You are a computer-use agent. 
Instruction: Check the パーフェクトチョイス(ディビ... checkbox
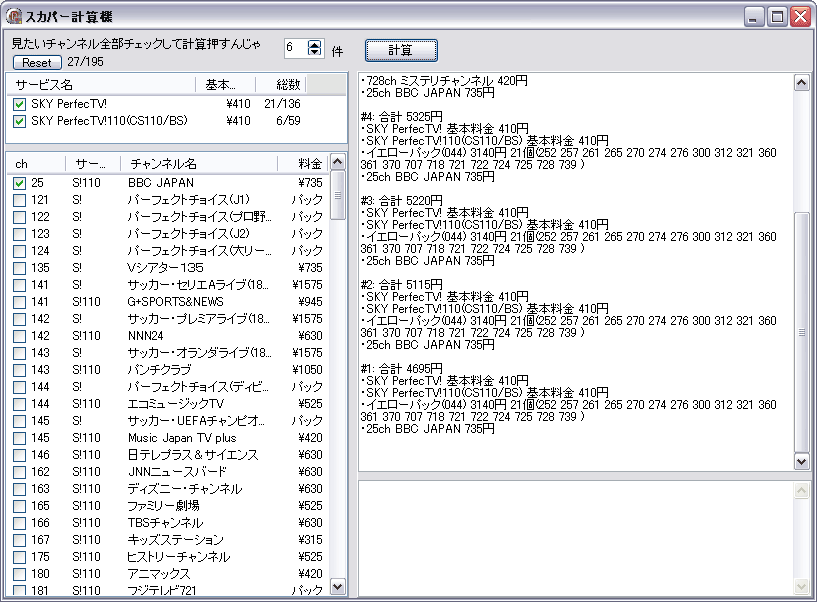coord(19,387)
